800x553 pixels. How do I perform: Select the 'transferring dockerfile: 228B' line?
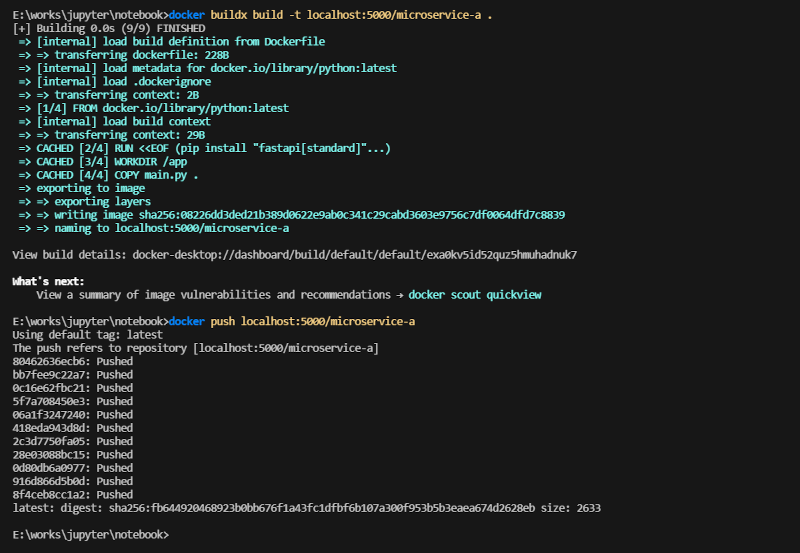pyautogui.click(x=123, y=55)
